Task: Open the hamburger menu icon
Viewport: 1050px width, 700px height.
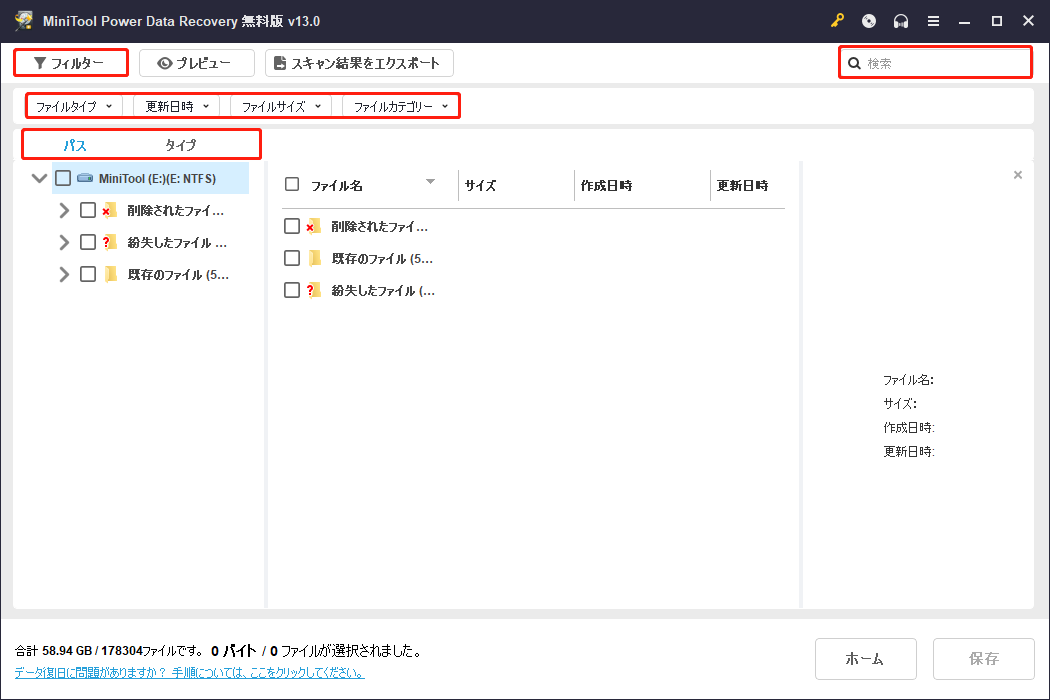Action: [x=933, y=21]
